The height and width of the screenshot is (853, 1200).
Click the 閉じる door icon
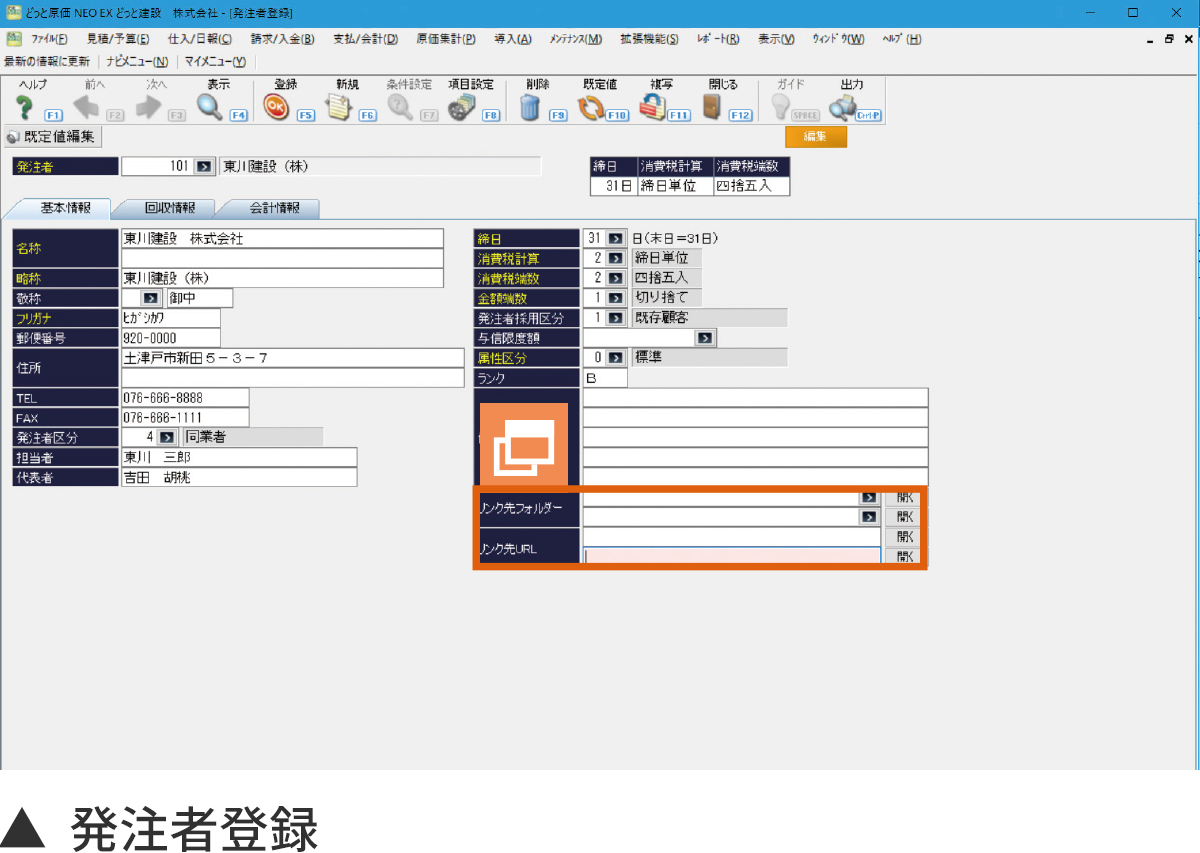(712, 107)
